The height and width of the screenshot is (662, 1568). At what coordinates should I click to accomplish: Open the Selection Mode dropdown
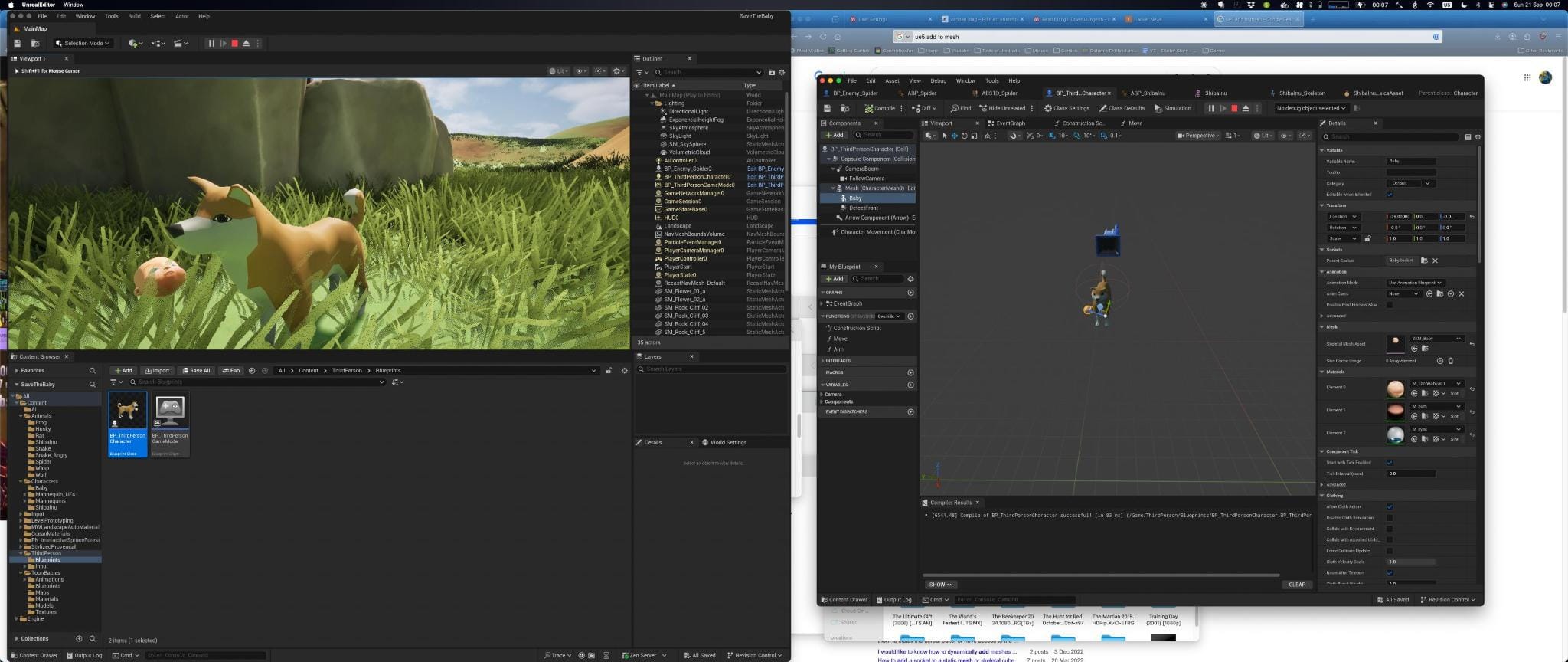click(83, 44)
